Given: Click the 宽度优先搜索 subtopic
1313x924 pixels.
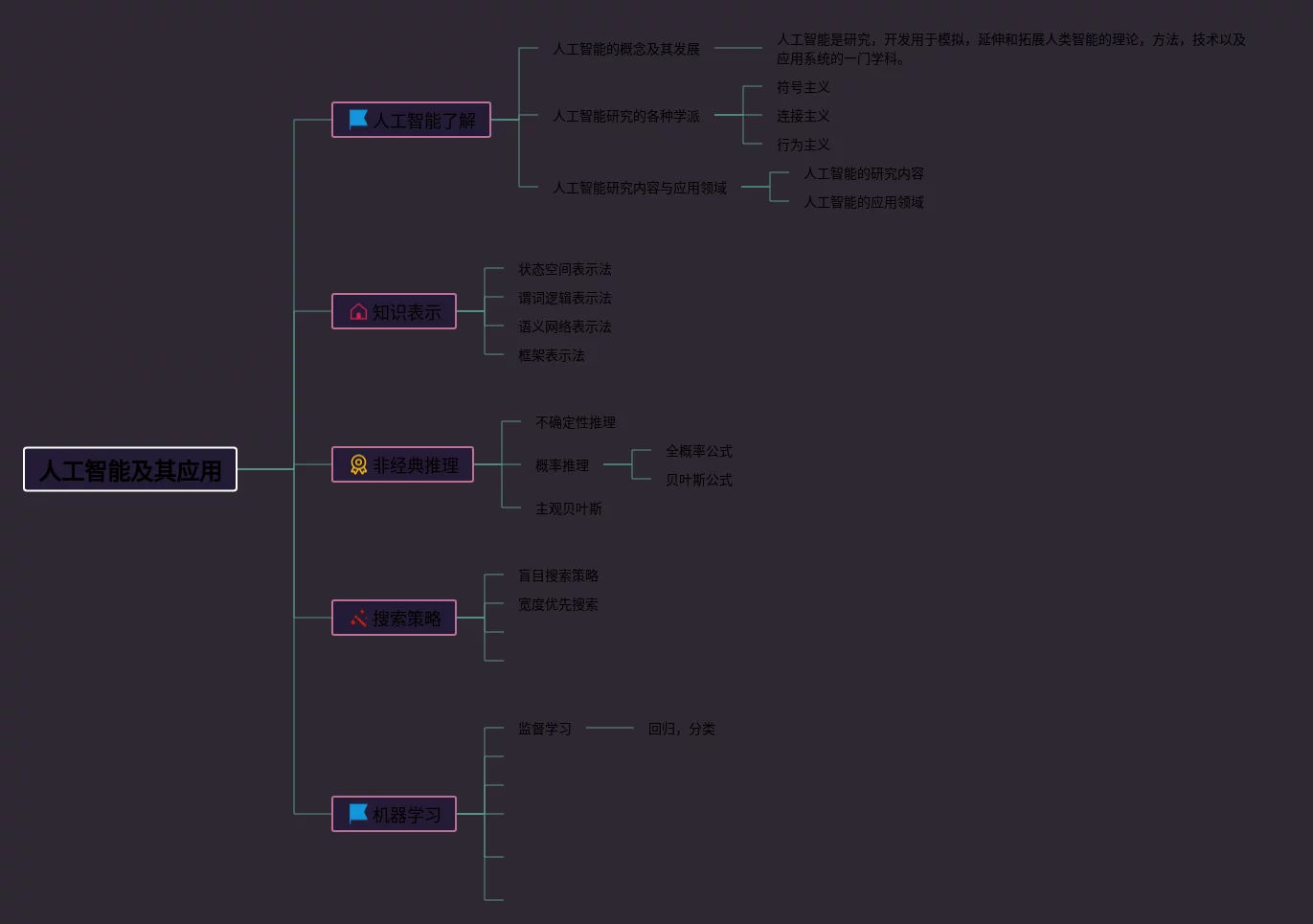Looking at the screenshot, I should (557, 604).
